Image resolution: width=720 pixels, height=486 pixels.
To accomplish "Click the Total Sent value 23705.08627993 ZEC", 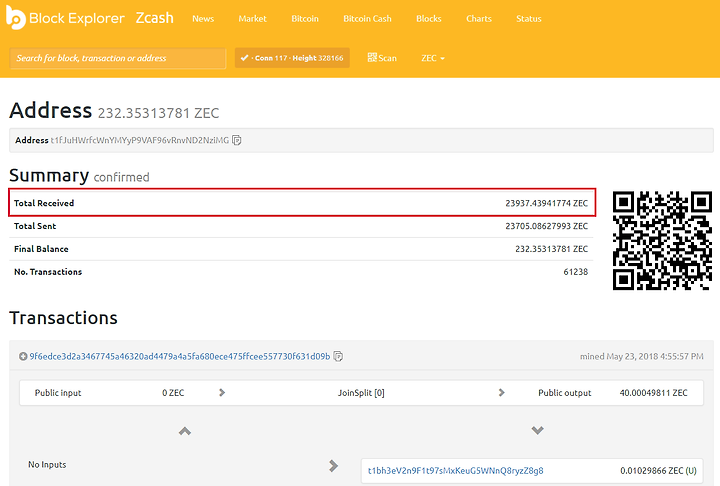I will 546,226.
